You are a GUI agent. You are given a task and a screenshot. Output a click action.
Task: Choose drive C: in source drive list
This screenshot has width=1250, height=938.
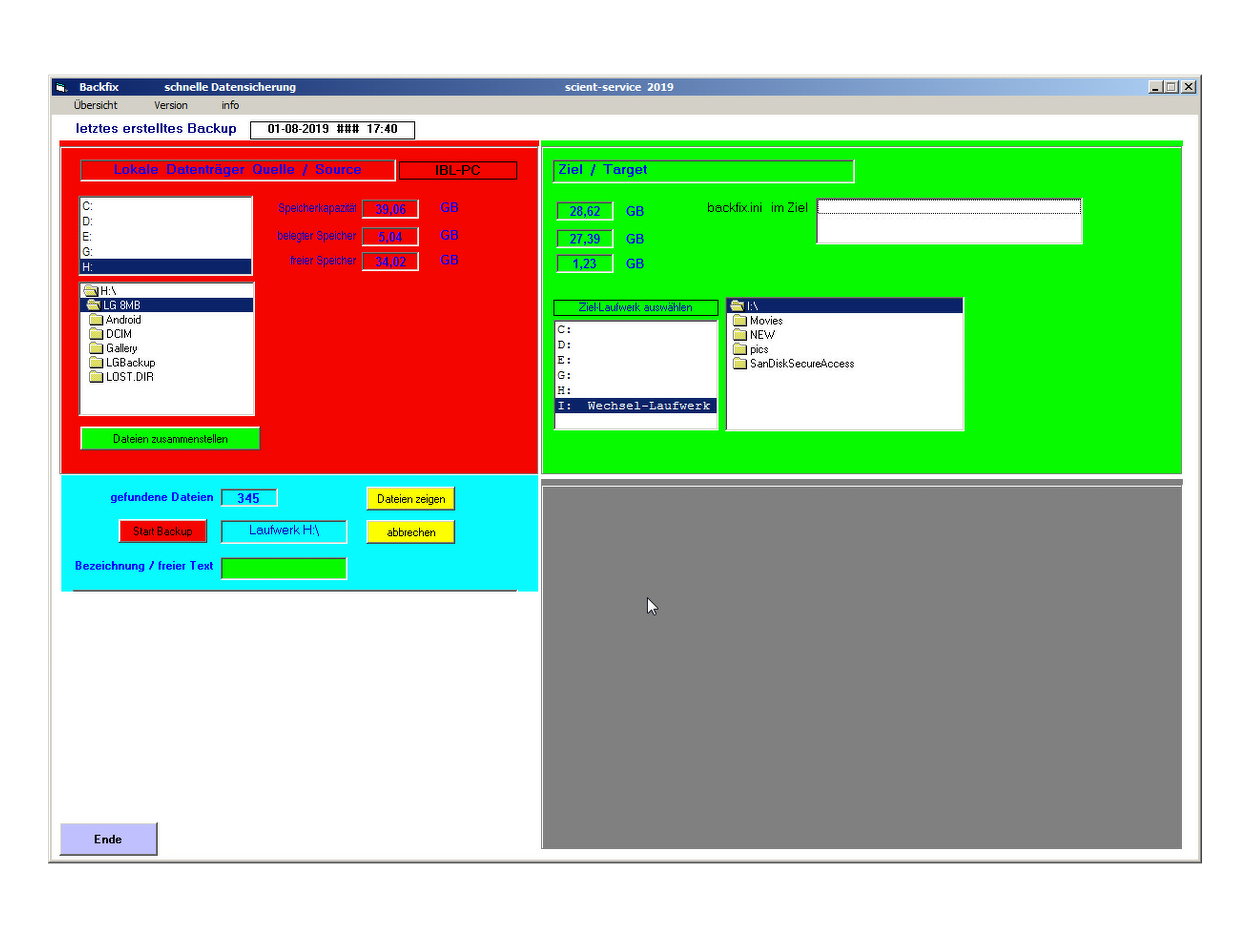pyautogui.click(x=88, y=206)
